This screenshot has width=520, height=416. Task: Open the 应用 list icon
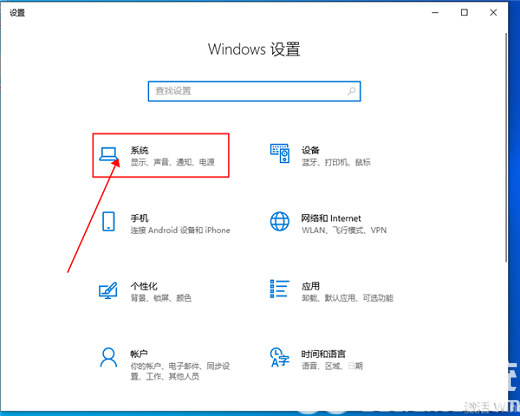pyautogui.click(x=279, y=289)
